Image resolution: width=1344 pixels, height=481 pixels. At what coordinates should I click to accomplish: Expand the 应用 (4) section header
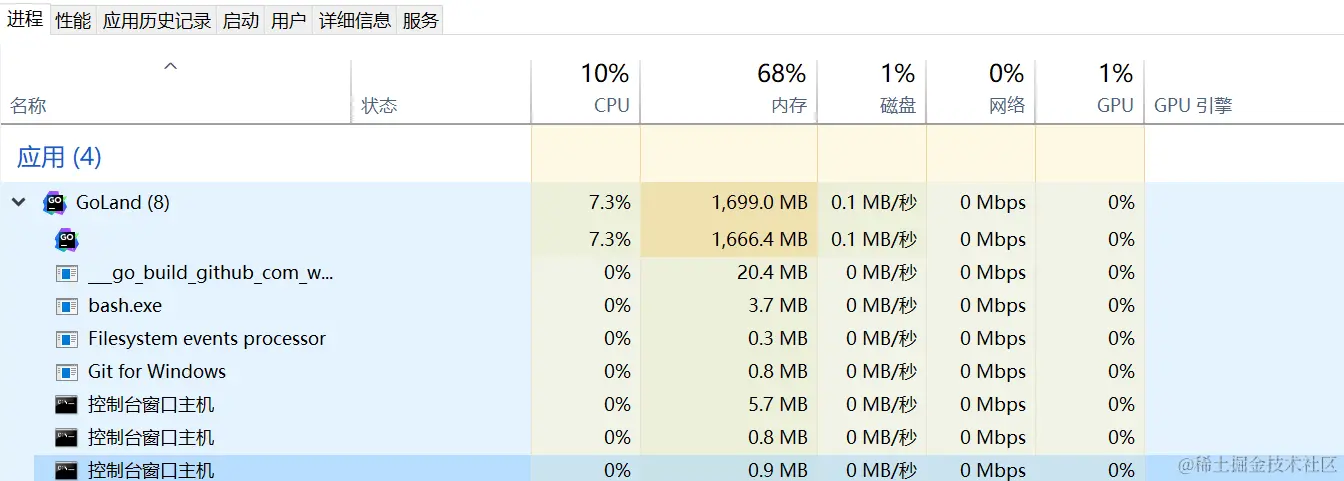pos(59,157)
